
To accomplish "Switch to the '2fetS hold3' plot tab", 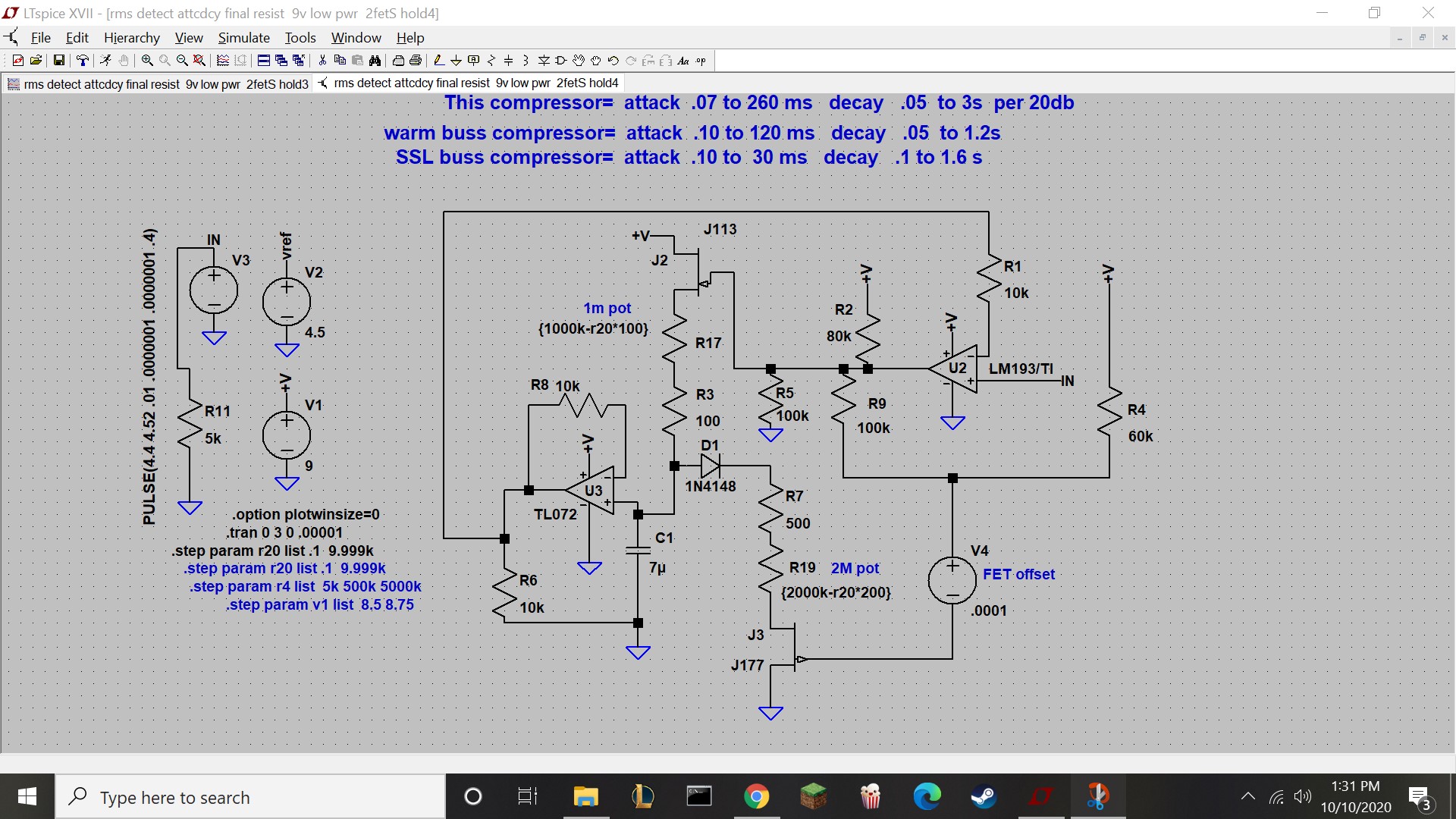I will (158, 84).
